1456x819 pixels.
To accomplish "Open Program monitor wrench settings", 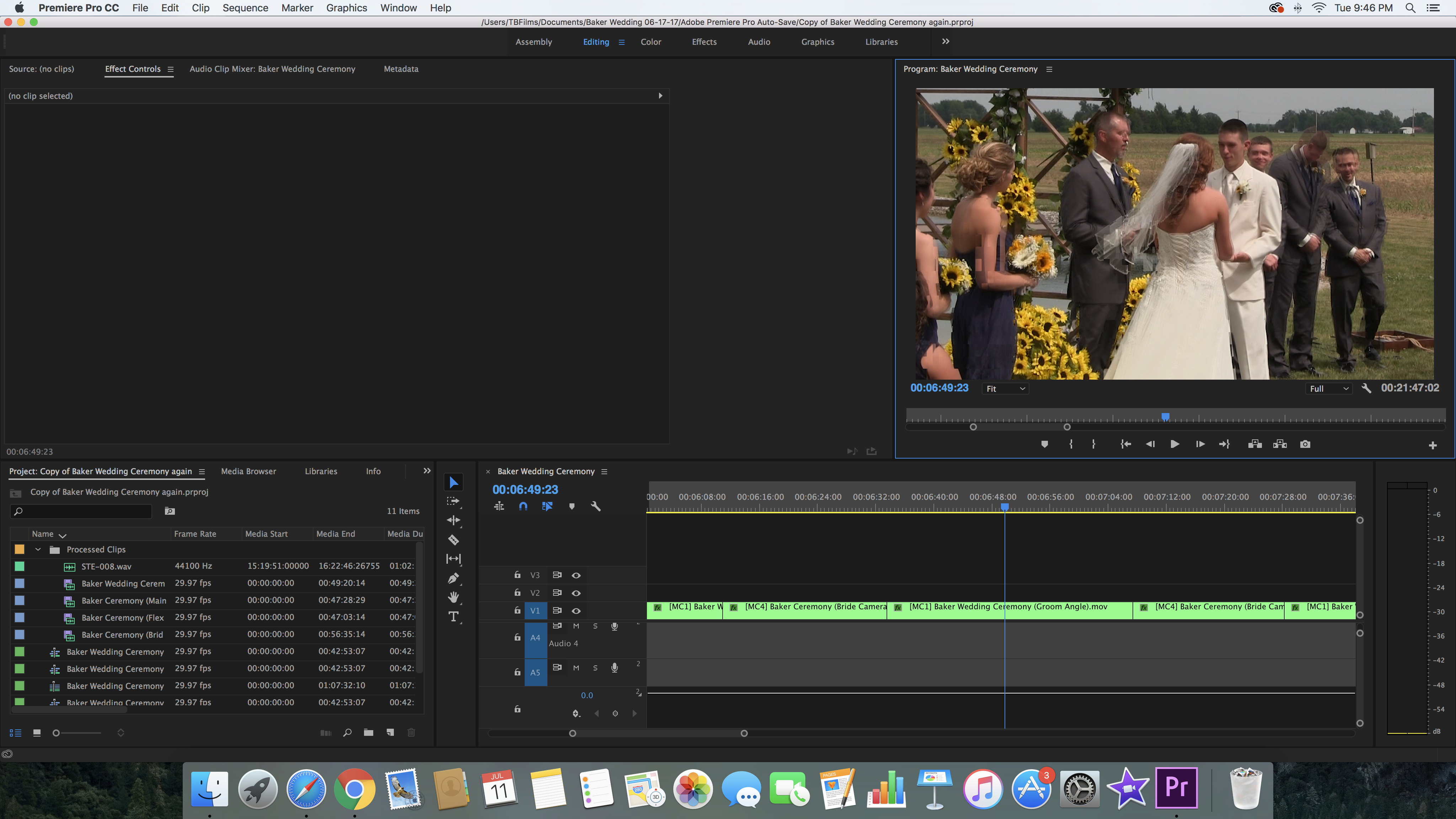I will click(x=1366, y=388).
